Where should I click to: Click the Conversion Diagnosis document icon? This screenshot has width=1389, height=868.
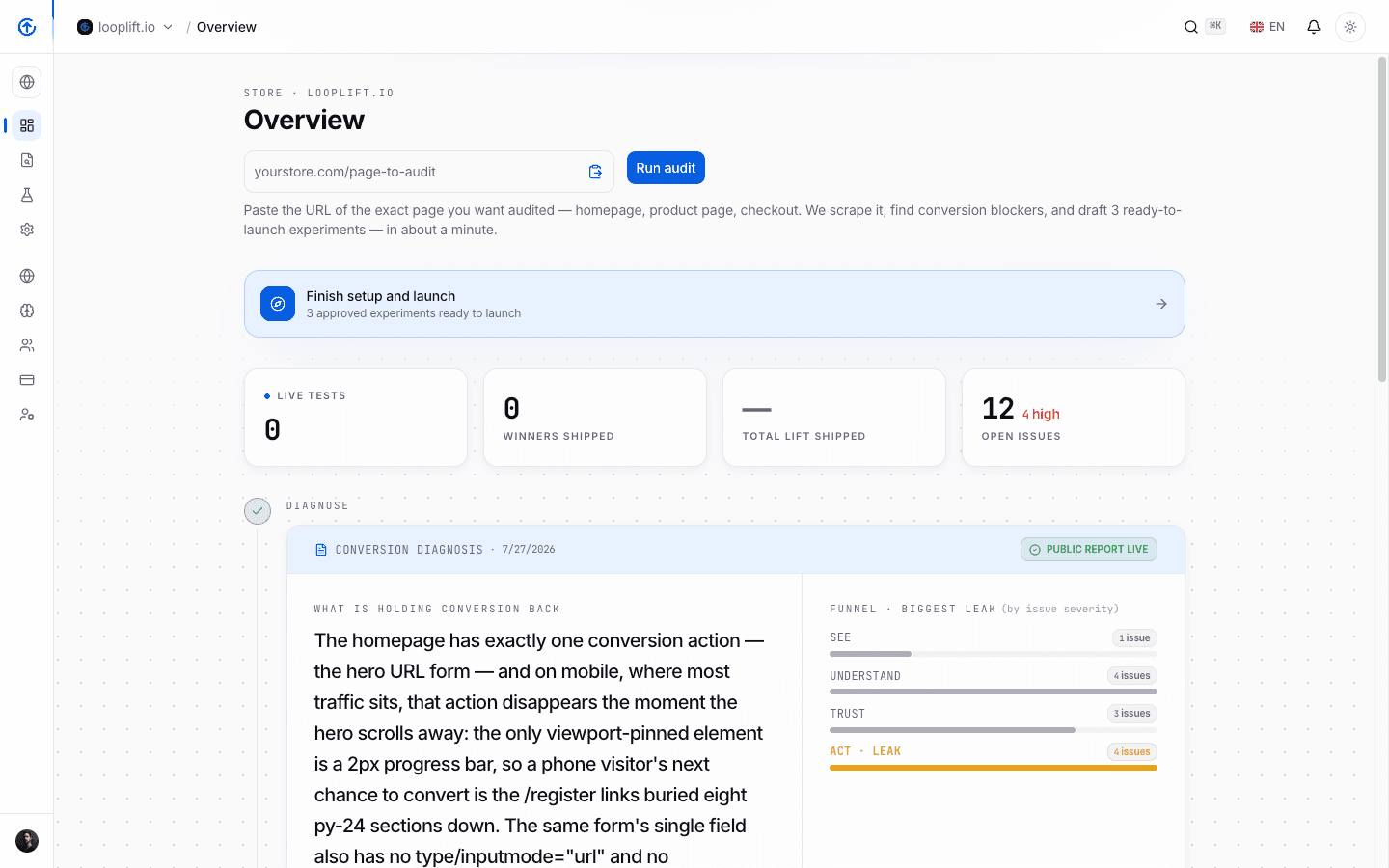click(x=321, y=550)
